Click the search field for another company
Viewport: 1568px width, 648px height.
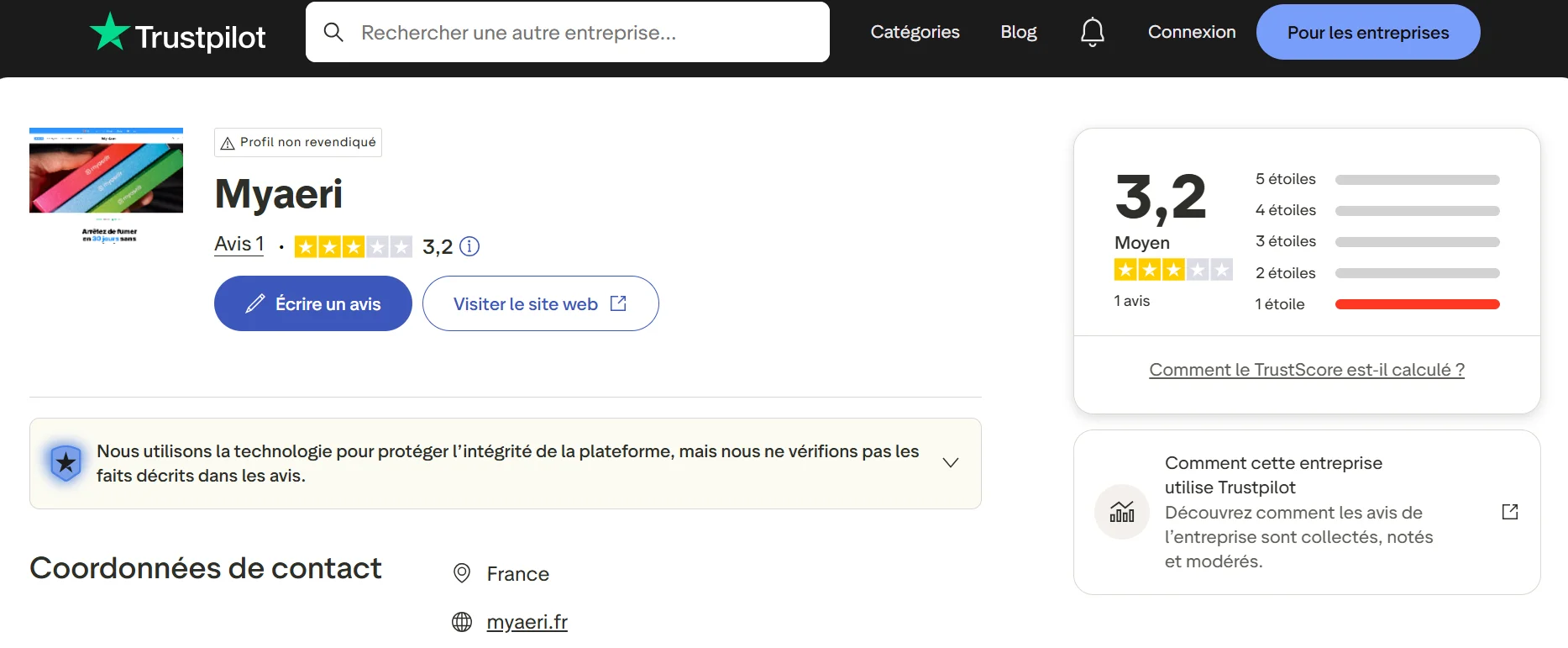(568, 32)
